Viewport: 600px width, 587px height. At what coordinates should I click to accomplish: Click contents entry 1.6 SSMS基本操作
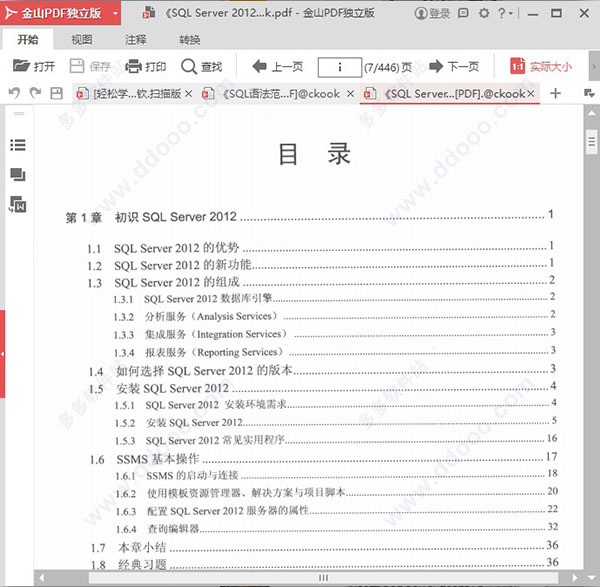(323, 458)
